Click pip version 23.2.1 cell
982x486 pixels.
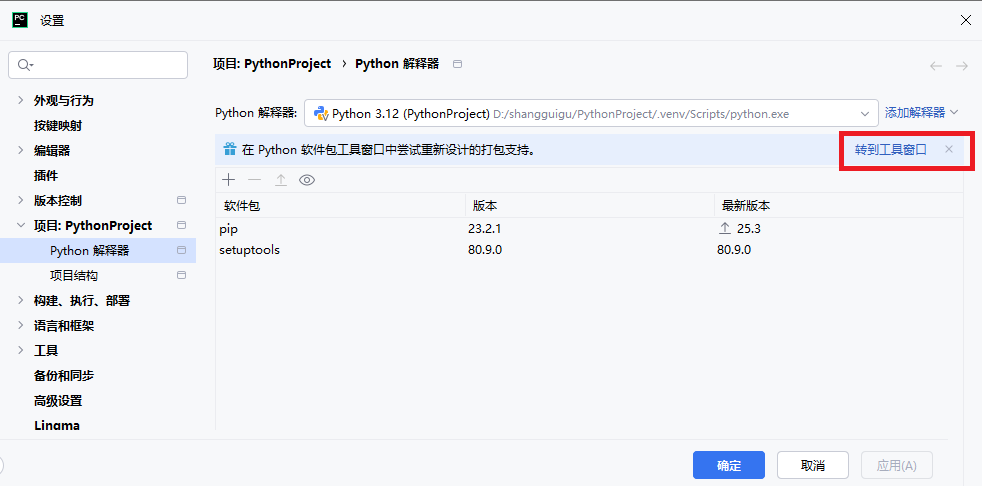[485, 229]
